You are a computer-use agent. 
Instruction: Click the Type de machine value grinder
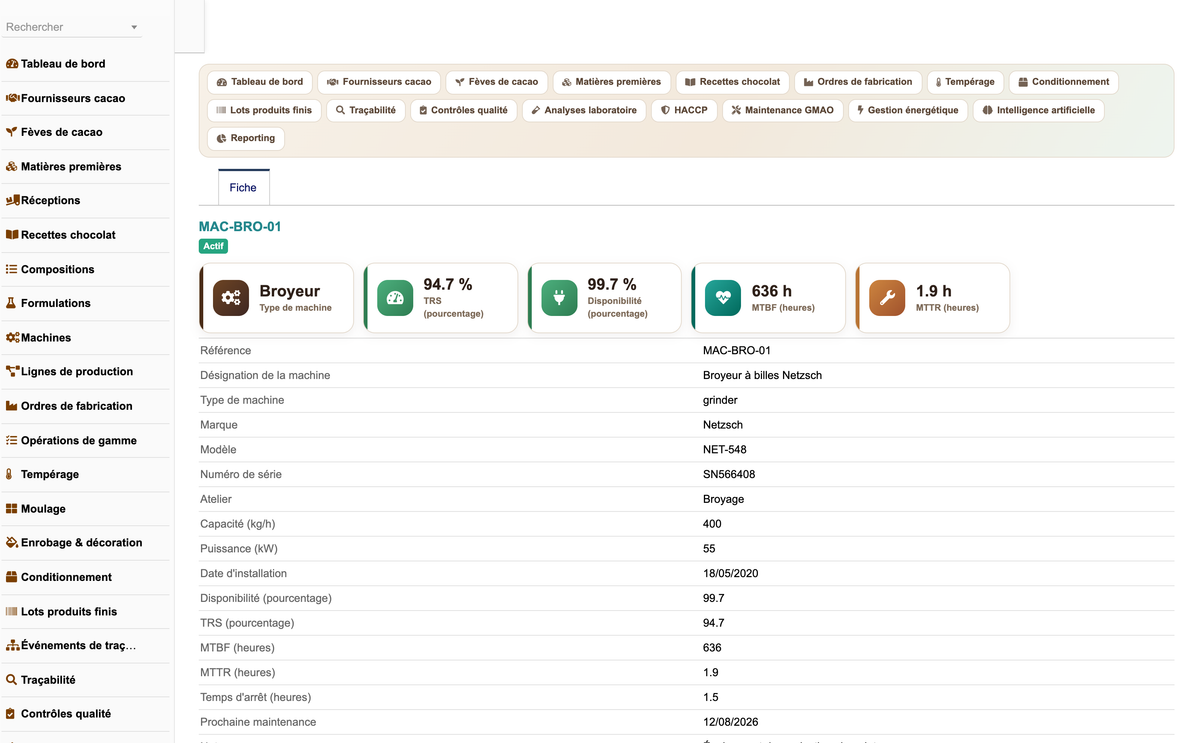[720, 400]
